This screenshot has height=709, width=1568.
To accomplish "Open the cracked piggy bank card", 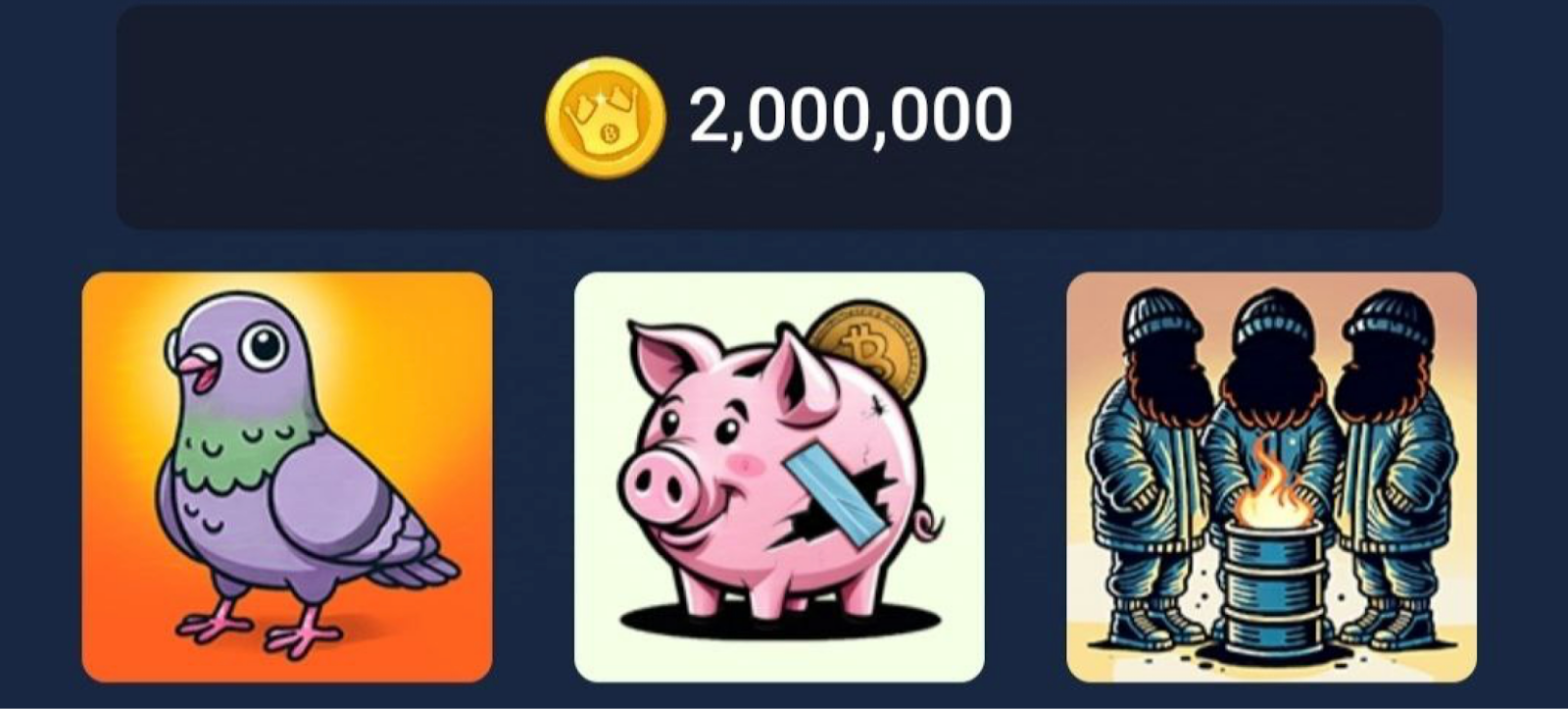I will (x=779, y=477).
